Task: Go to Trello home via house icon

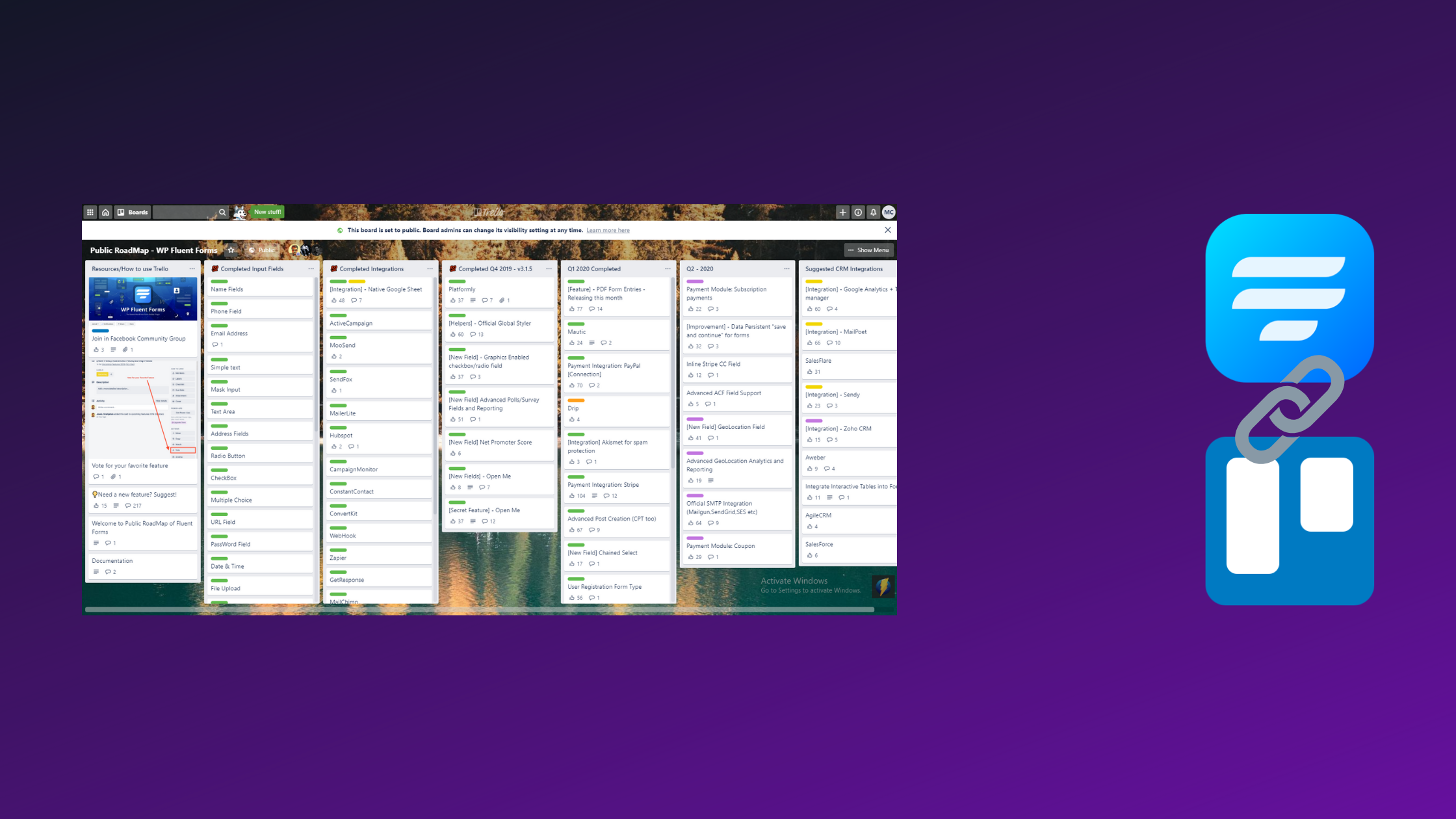Action: 105,213
